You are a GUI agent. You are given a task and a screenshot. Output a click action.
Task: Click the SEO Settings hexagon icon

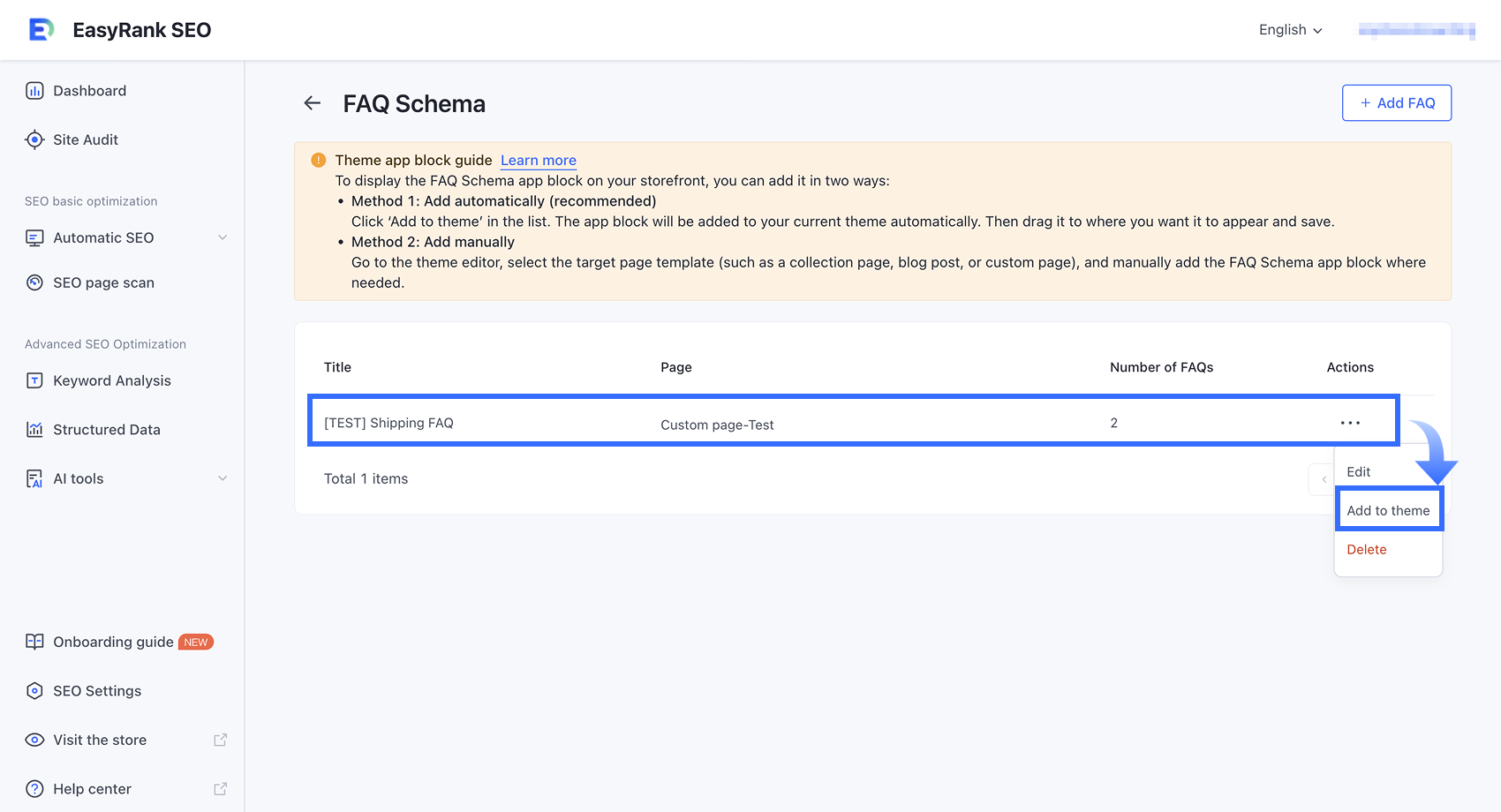(34, 691)
